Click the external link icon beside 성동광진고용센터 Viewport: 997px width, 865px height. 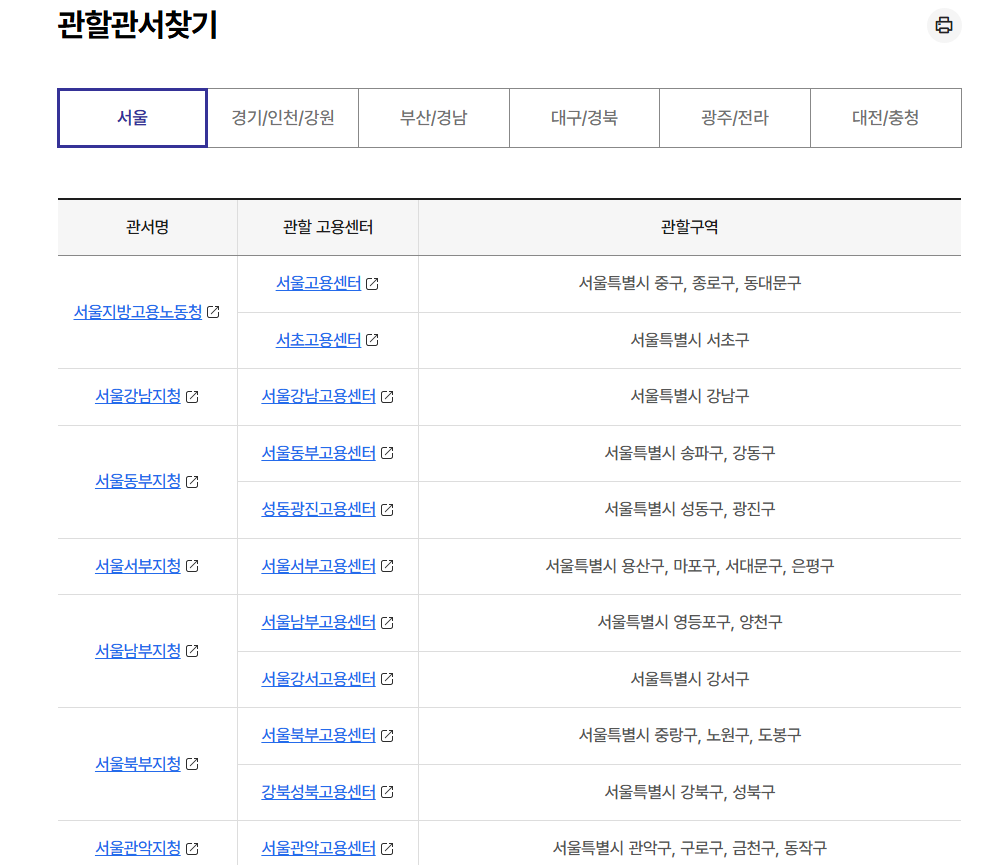click(x=386, y=510)
